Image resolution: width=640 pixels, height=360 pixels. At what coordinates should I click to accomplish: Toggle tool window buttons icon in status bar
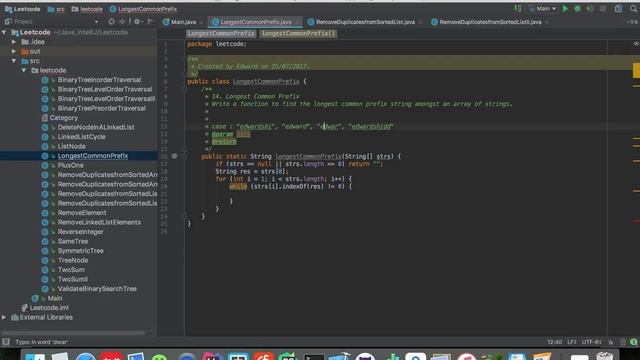pyautogui.click(x=6, y=342)
